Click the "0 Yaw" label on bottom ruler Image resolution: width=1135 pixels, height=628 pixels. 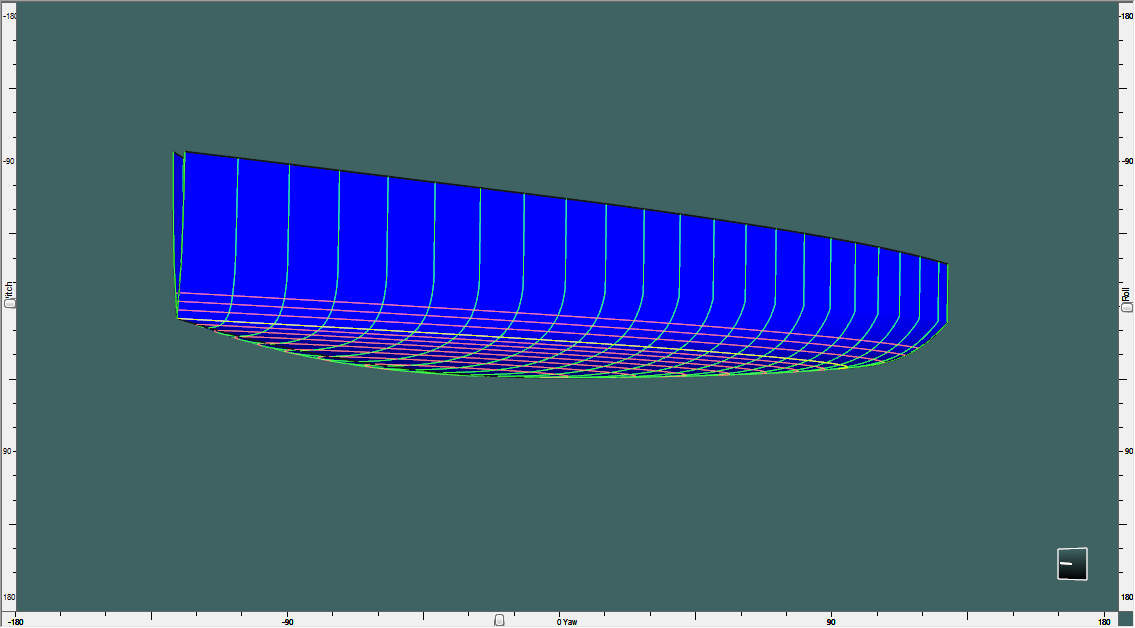click(568, 622)
